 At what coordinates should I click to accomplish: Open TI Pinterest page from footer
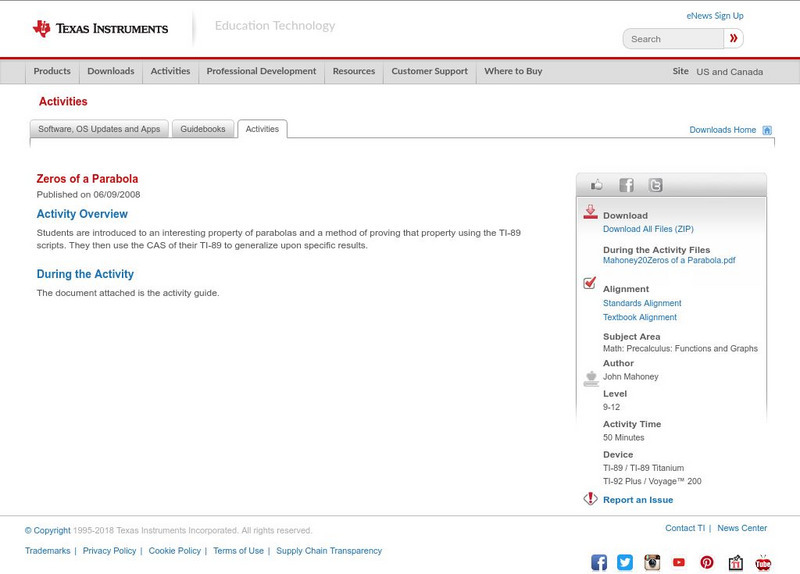tap(707, 562)
